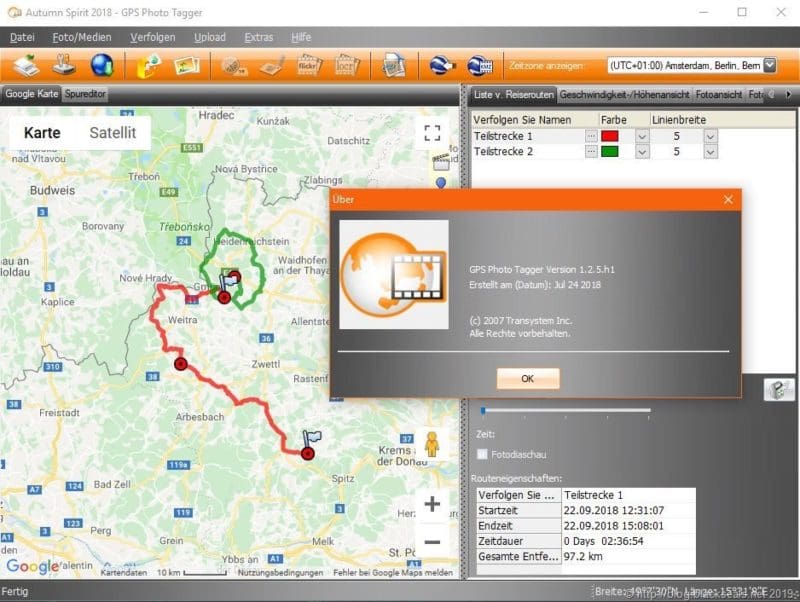
Task: Zoom out with the map minus button
Action: coord(432,542)
